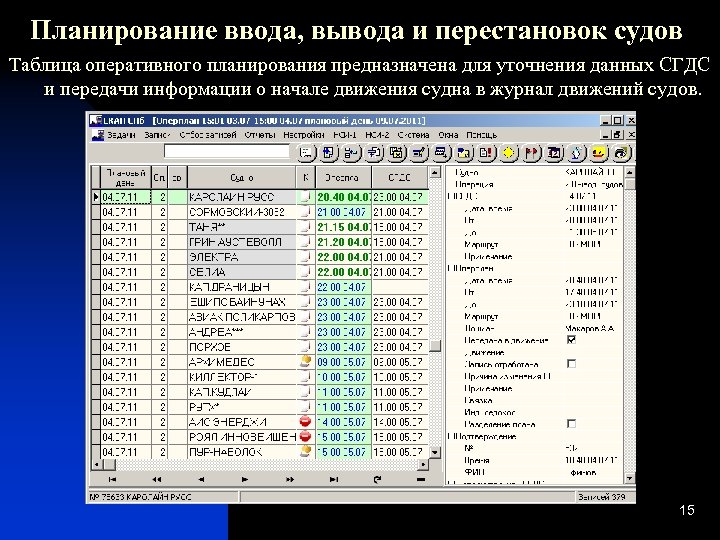The width and height of the screenshot is (720, 540).
Task: Click the СГДС column header
Action: 399,178
